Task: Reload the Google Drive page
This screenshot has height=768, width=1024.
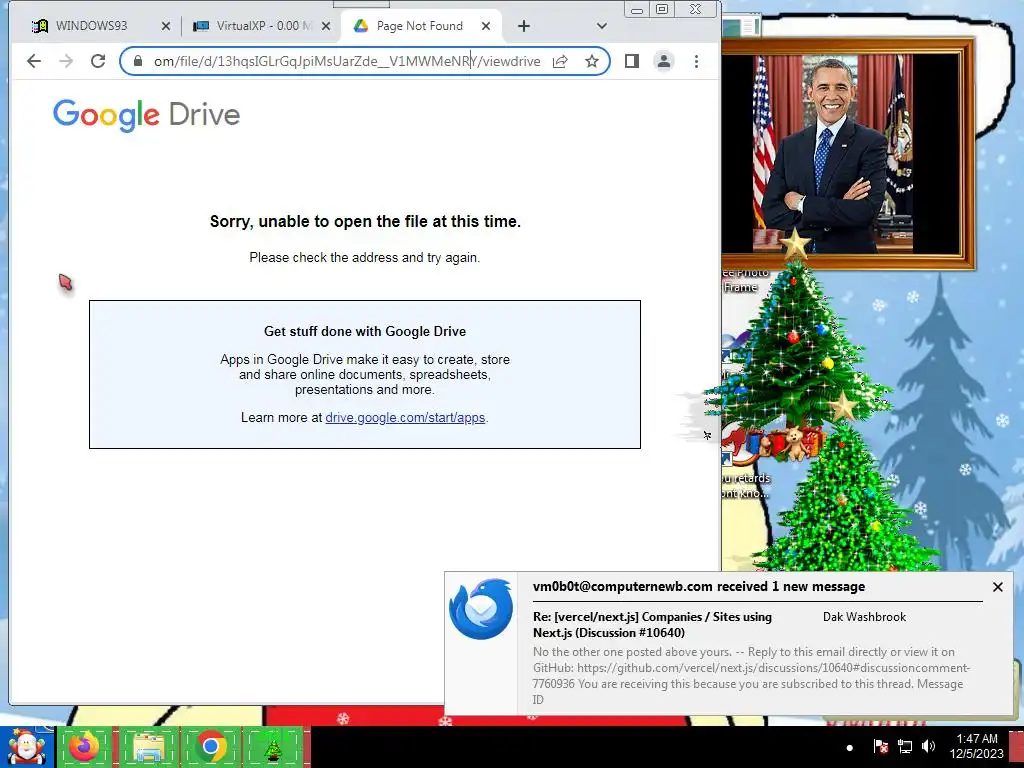Action: tap(98, 61)
